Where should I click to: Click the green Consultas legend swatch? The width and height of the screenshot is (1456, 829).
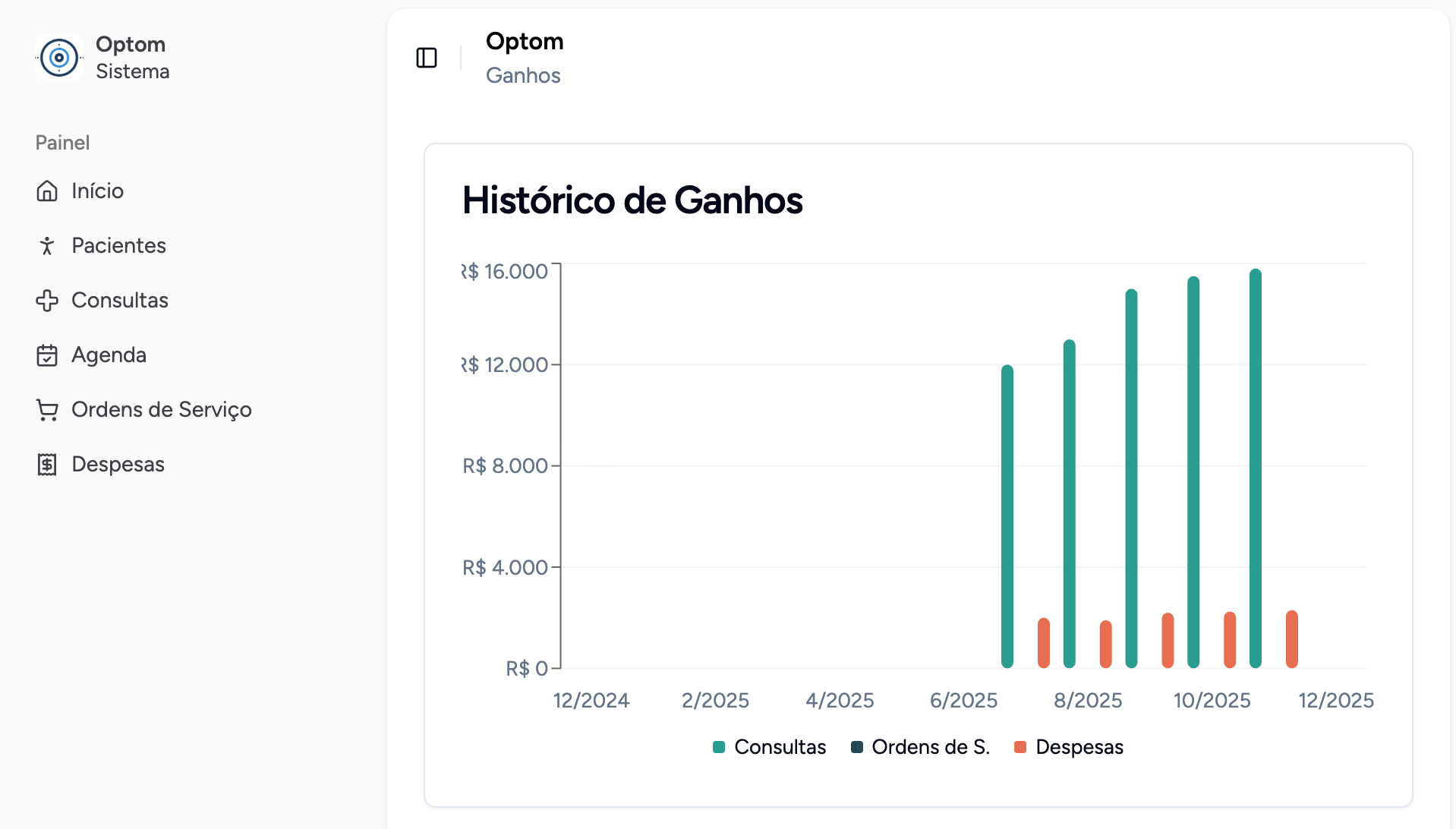(719, 747)
